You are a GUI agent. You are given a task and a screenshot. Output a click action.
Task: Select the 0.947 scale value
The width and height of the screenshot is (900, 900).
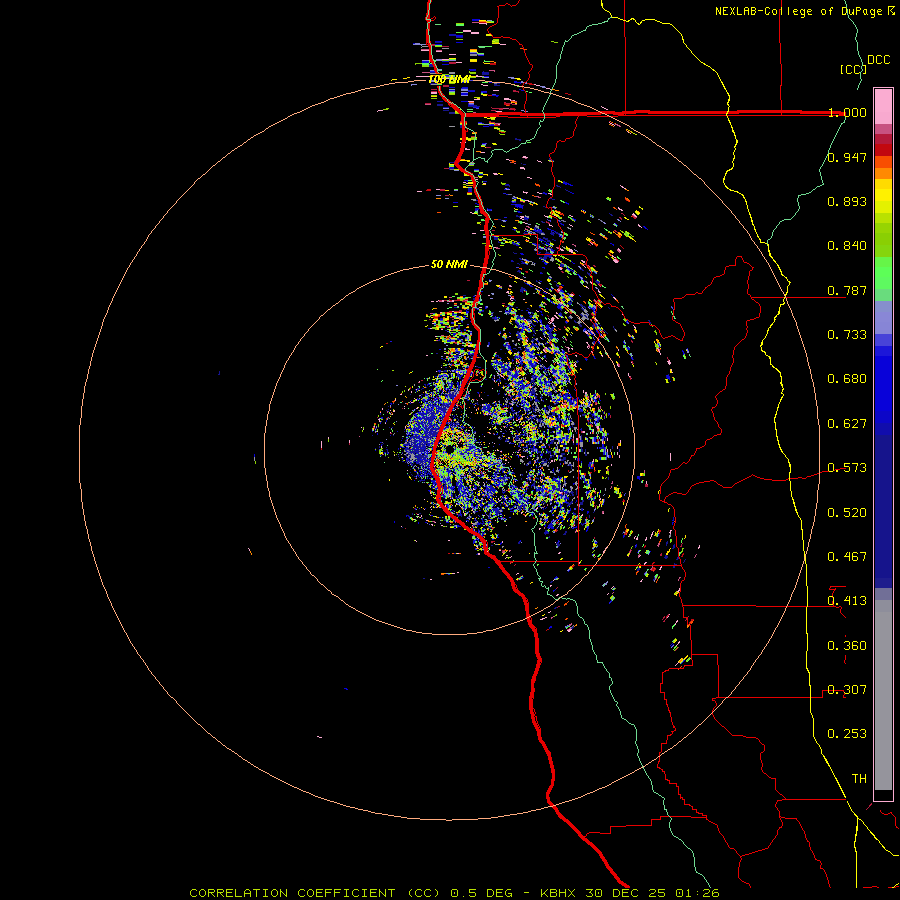point(847,157)
